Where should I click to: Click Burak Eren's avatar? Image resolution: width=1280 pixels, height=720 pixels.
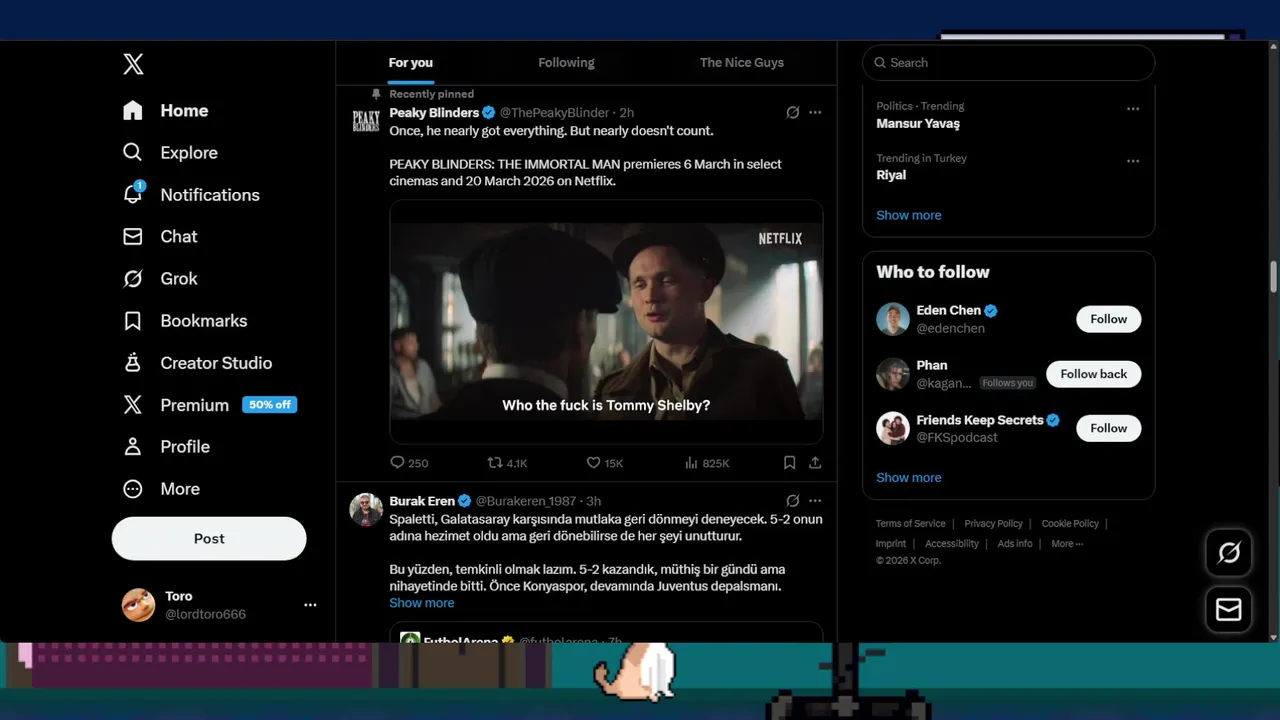pos(366,509)
